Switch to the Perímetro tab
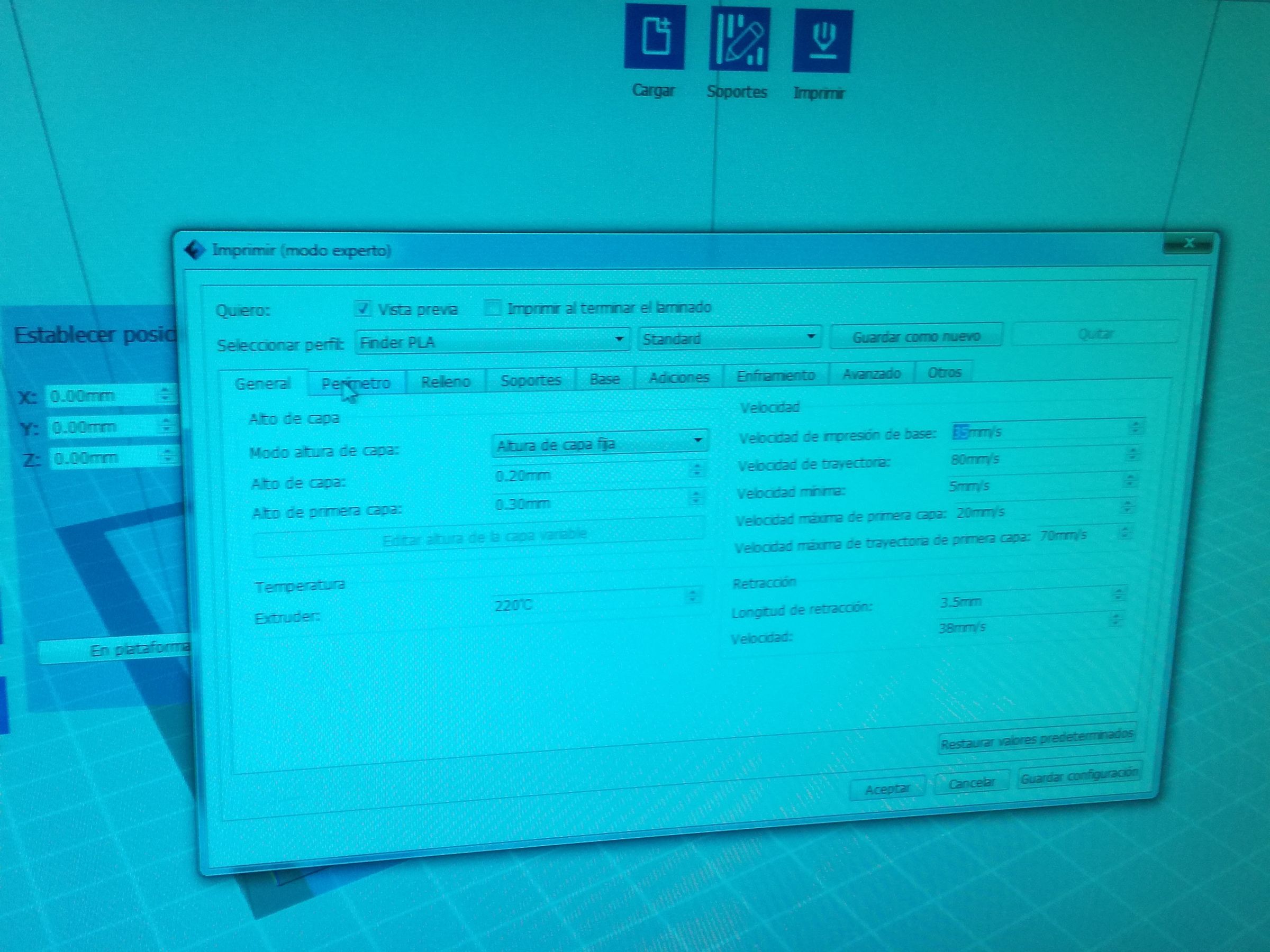Viewport: 1270px width, 952px height. pyautogui.click(x=356, y=383)
